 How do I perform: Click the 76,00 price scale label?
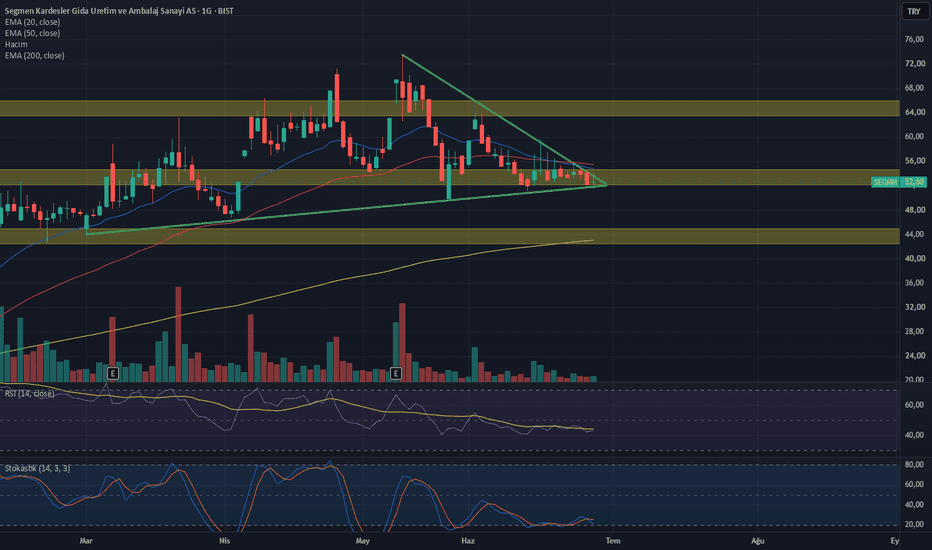[x=914, y=39]
